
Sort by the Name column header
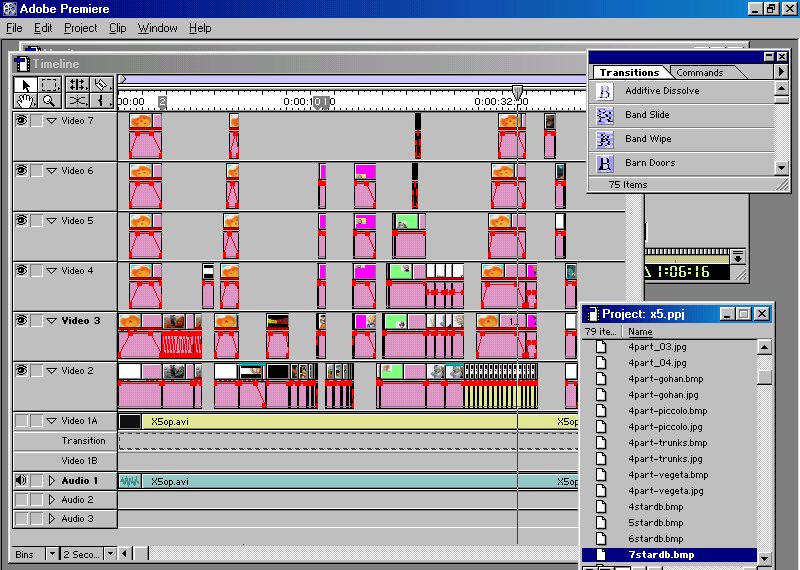[640, 332]
